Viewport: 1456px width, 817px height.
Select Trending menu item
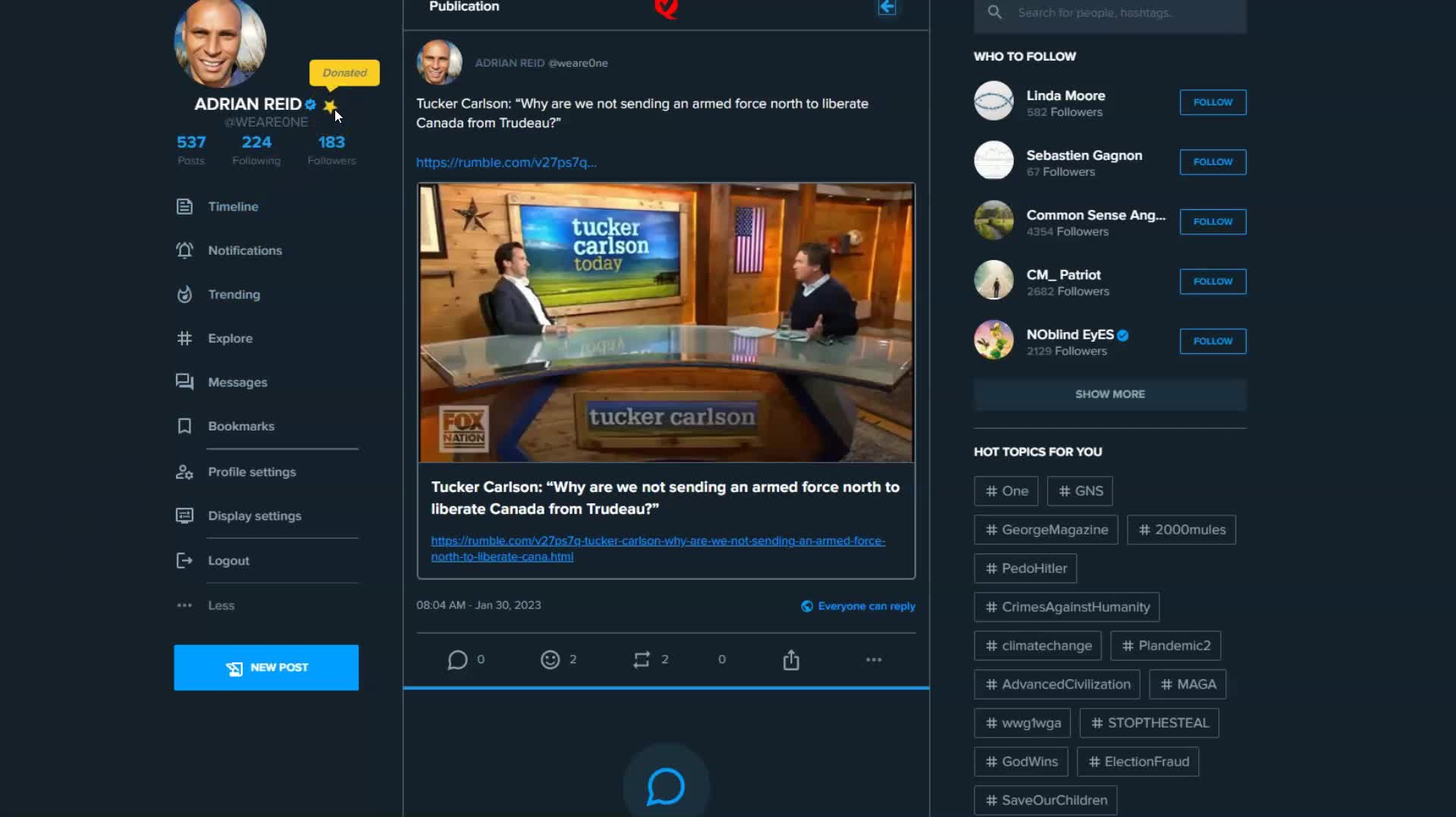coord(234,294)
